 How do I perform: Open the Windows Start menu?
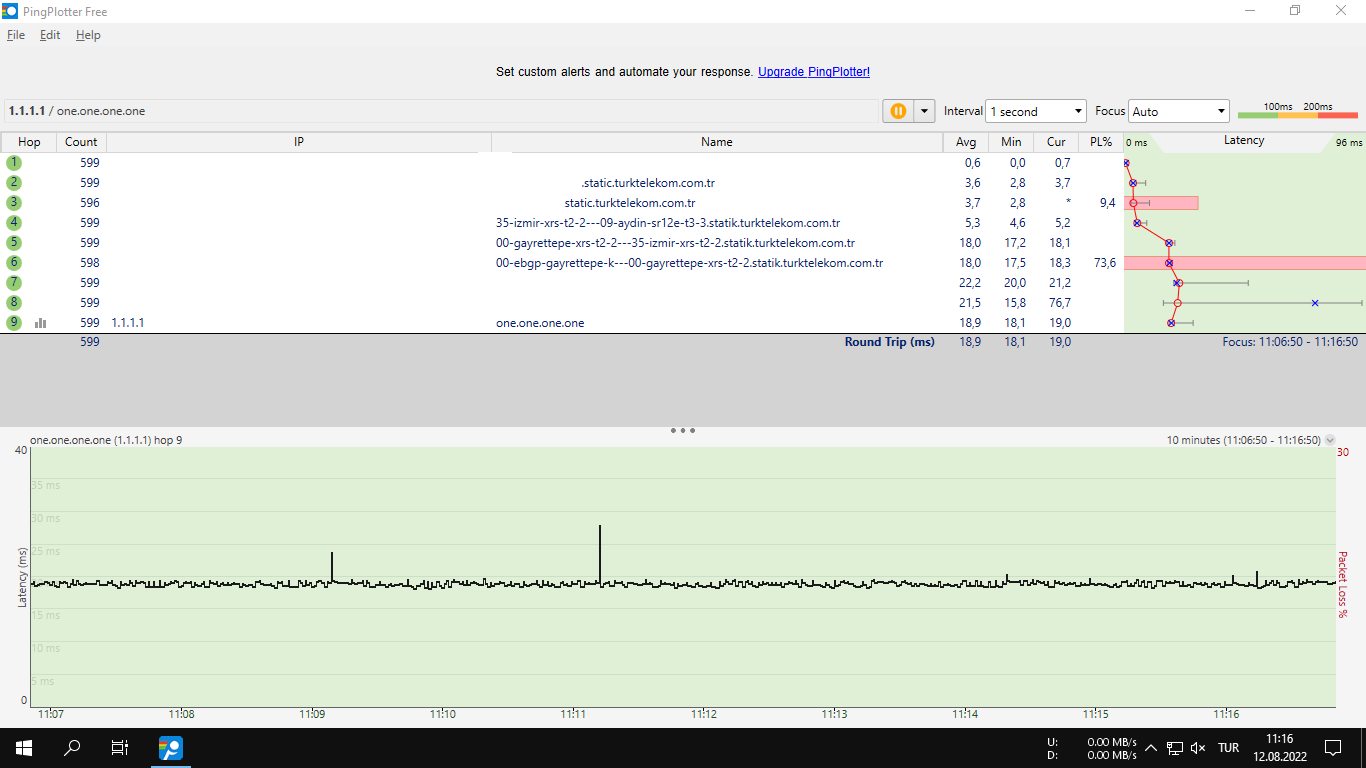point(24,748)
